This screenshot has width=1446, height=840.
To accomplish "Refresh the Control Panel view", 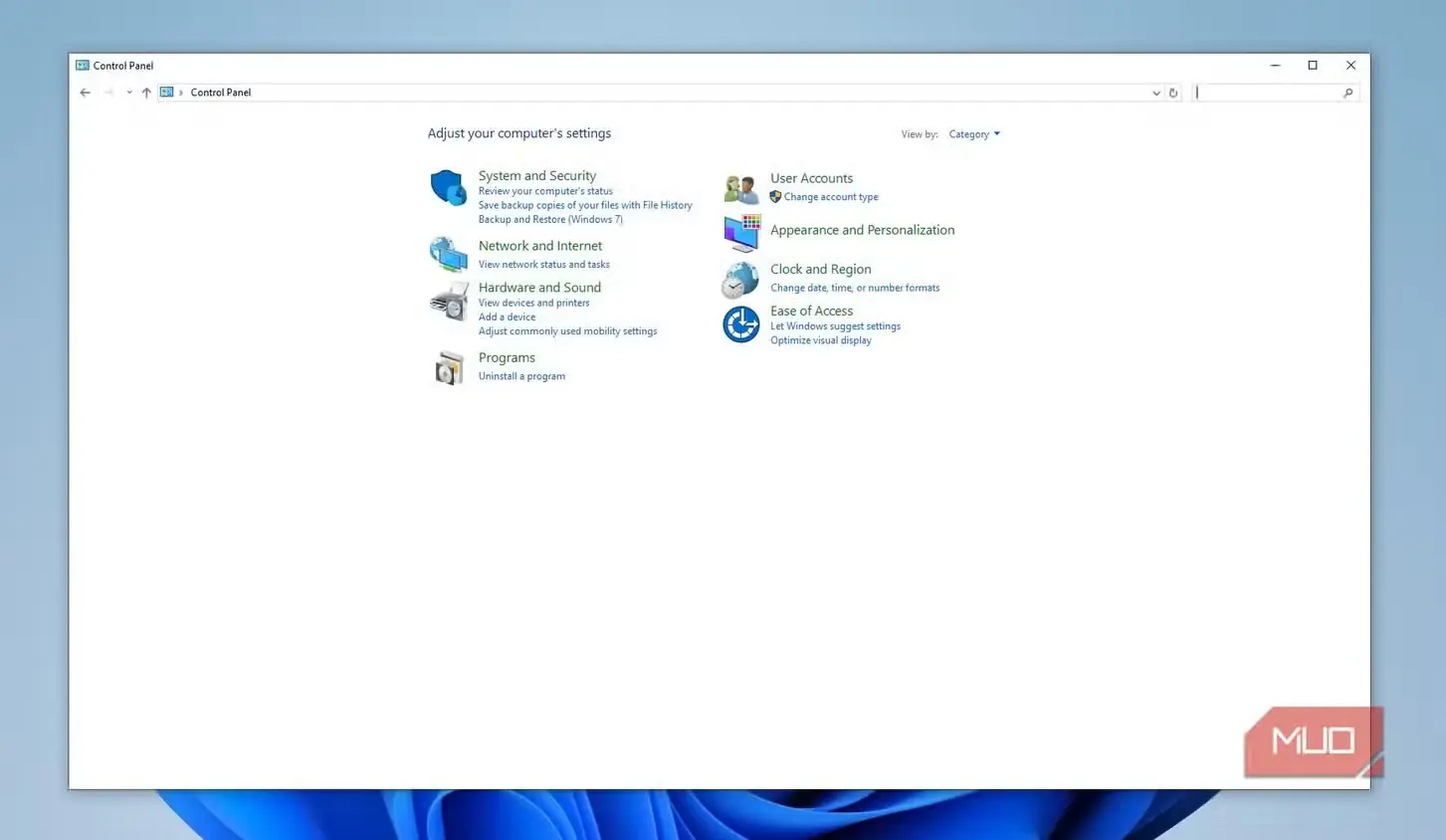I will (x=1173, y=93).
